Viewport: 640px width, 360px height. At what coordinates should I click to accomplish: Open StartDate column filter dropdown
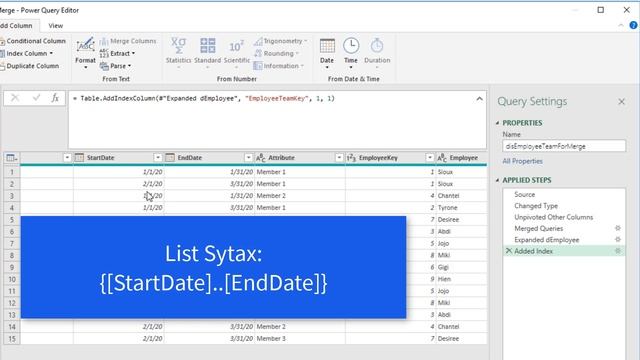158,158
